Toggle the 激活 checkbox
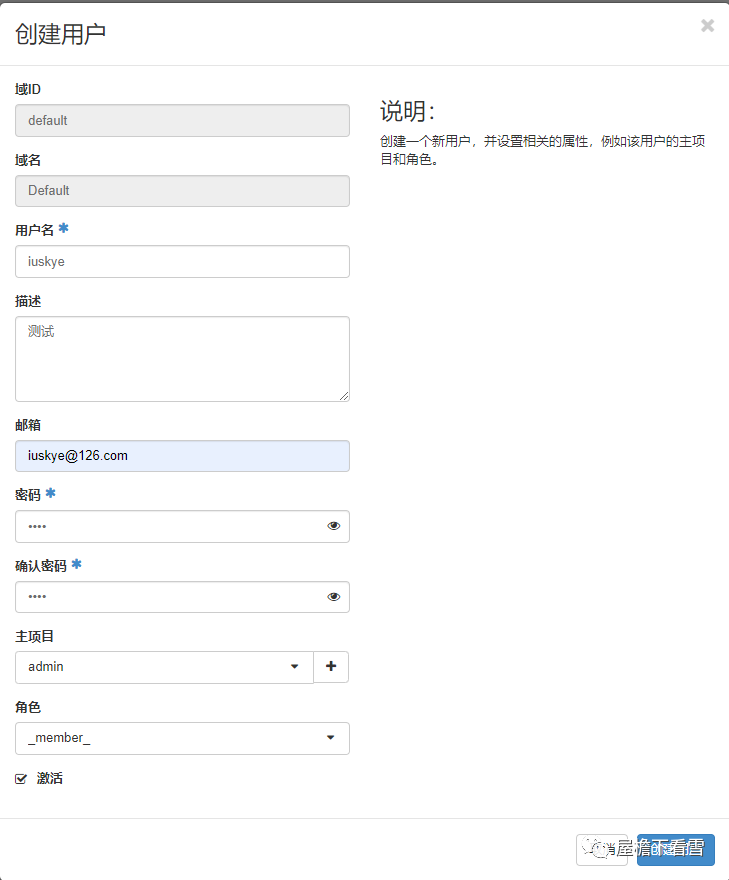Image resolution: width=729 pixels, height=880 pixels. tap(21, 778)
